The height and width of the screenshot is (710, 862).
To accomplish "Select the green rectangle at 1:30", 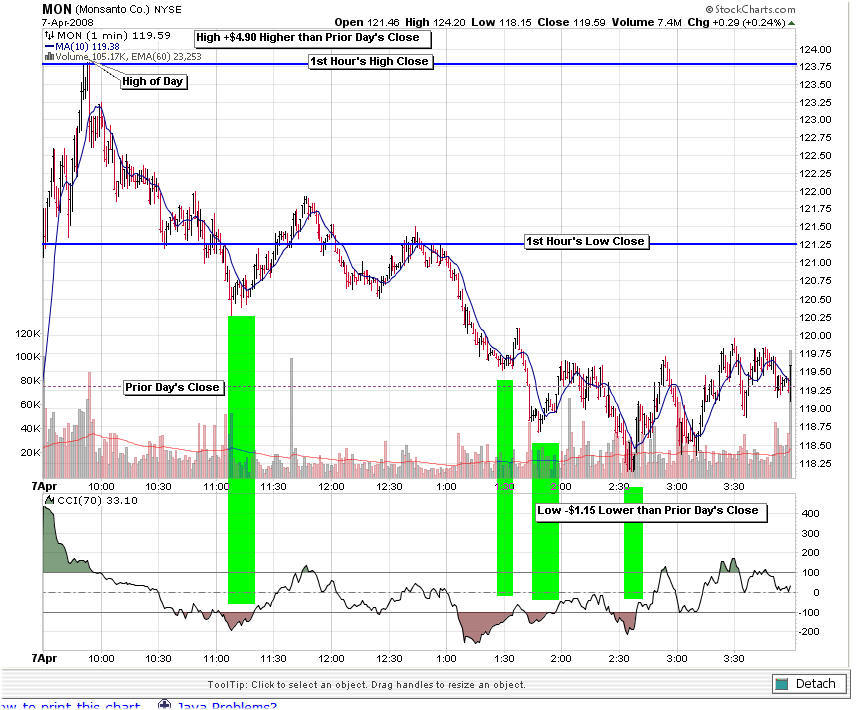I will [x=505, y=487].
